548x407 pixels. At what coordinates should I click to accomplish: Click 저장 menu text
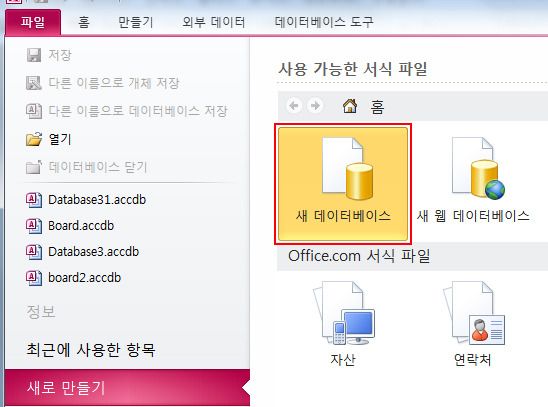pos(60,55)
